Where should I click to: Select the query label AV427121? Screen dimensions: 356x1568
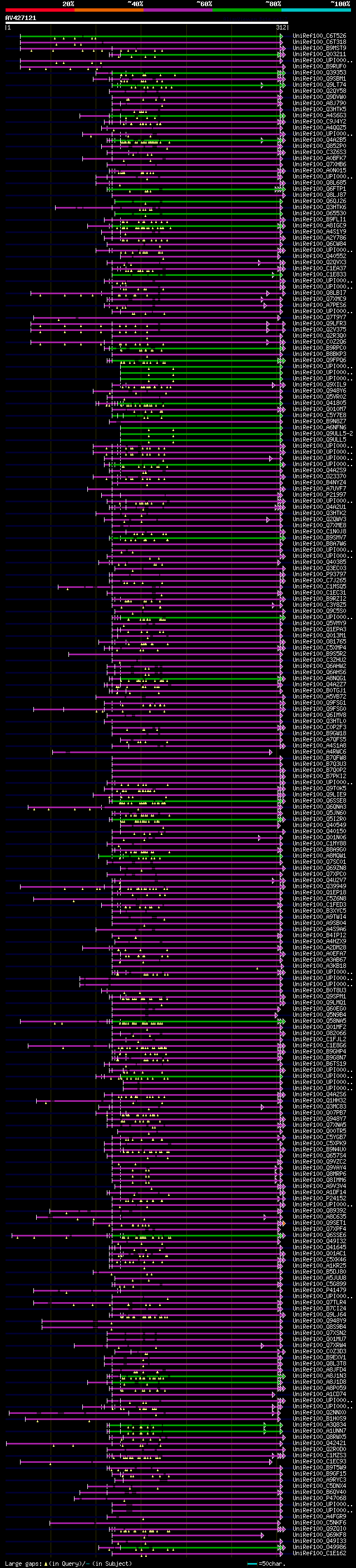point(21,18)
